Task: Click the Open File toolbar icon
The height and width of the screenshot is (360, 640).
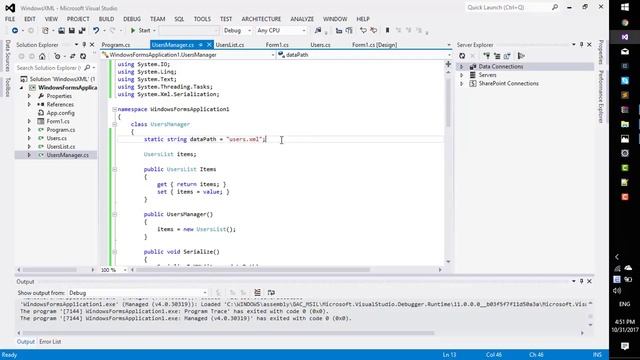Action: click(61, 31)
